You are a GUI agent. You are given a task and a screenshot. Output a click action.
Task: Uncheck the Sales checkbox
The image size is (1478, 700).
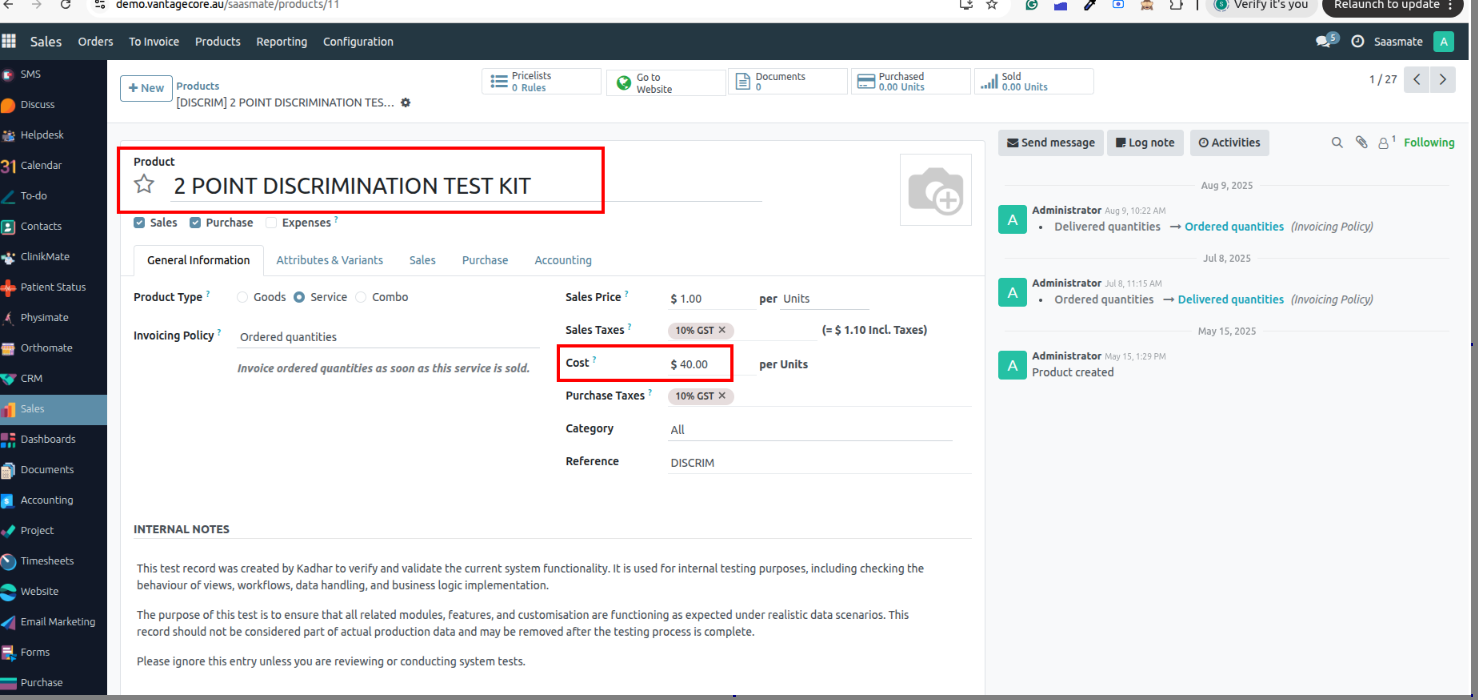[140, 223]
